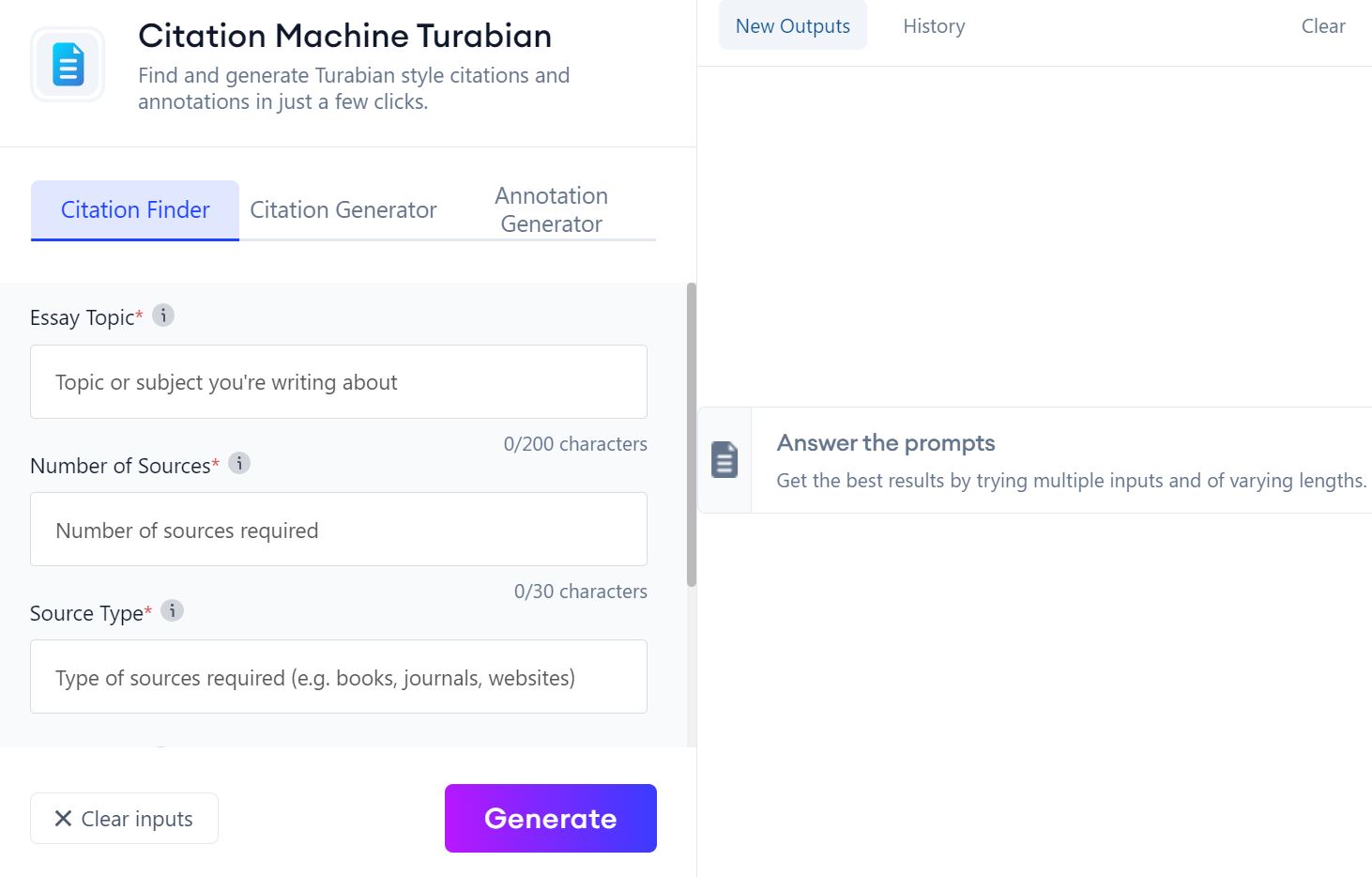Click the Citation Machine document logo icon
This screenshot has width=1372, height=877.
pyautogui.click(x=68, y=65)
